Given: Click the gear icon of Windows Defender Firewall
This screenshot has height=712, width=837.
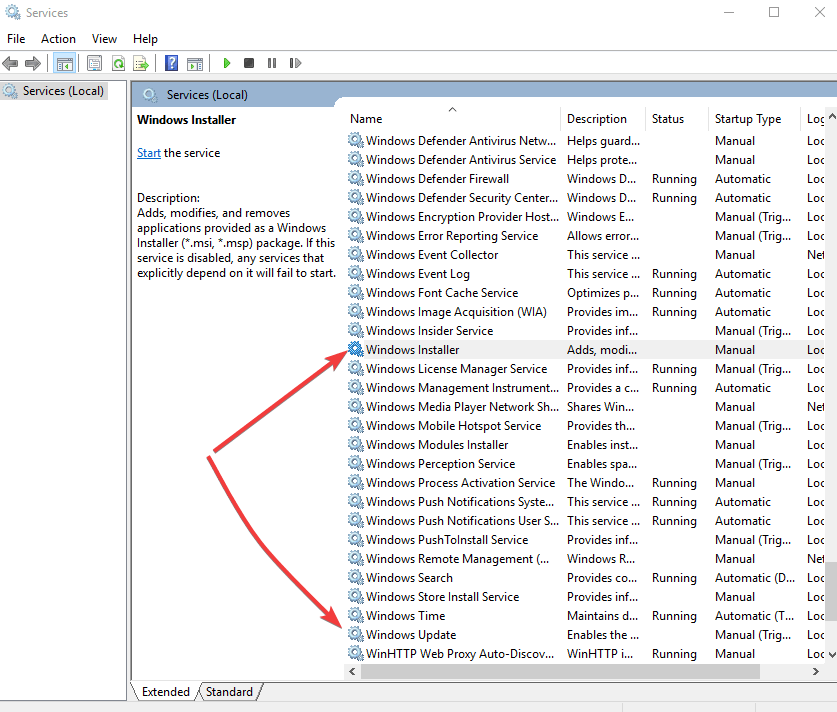Looking at the screenshot, I should point(356,178).
